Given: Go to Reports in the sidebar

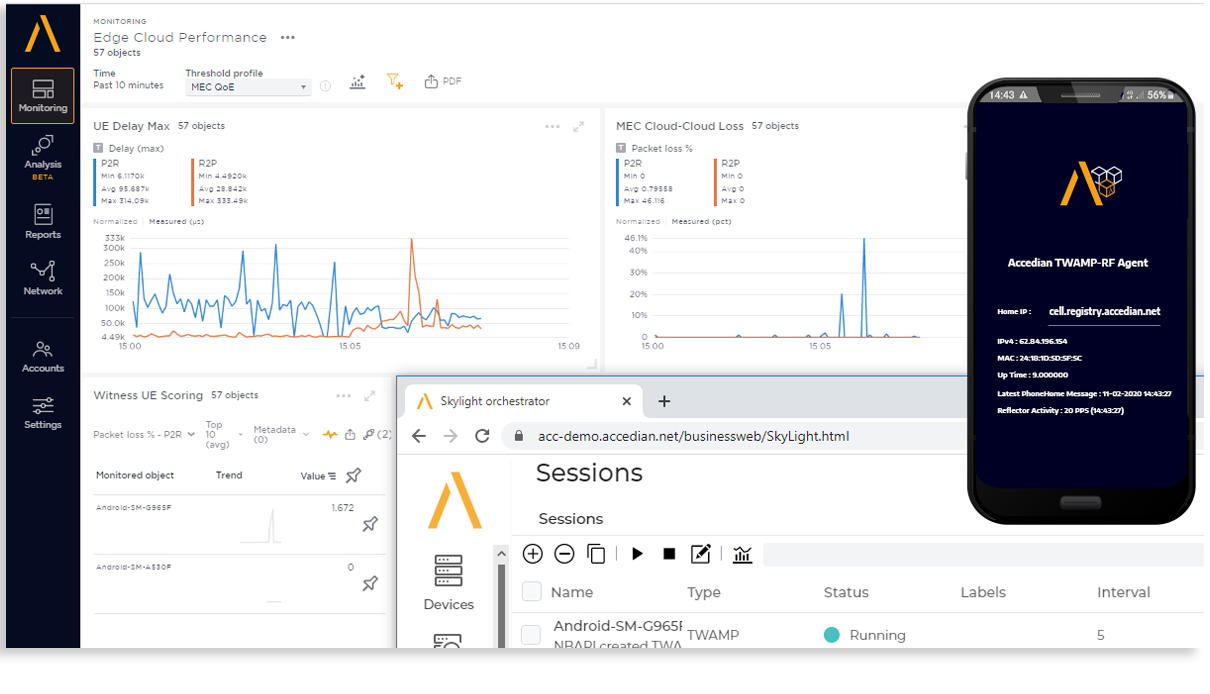Looking at the screenshot, I should click(x=43, y=221).
